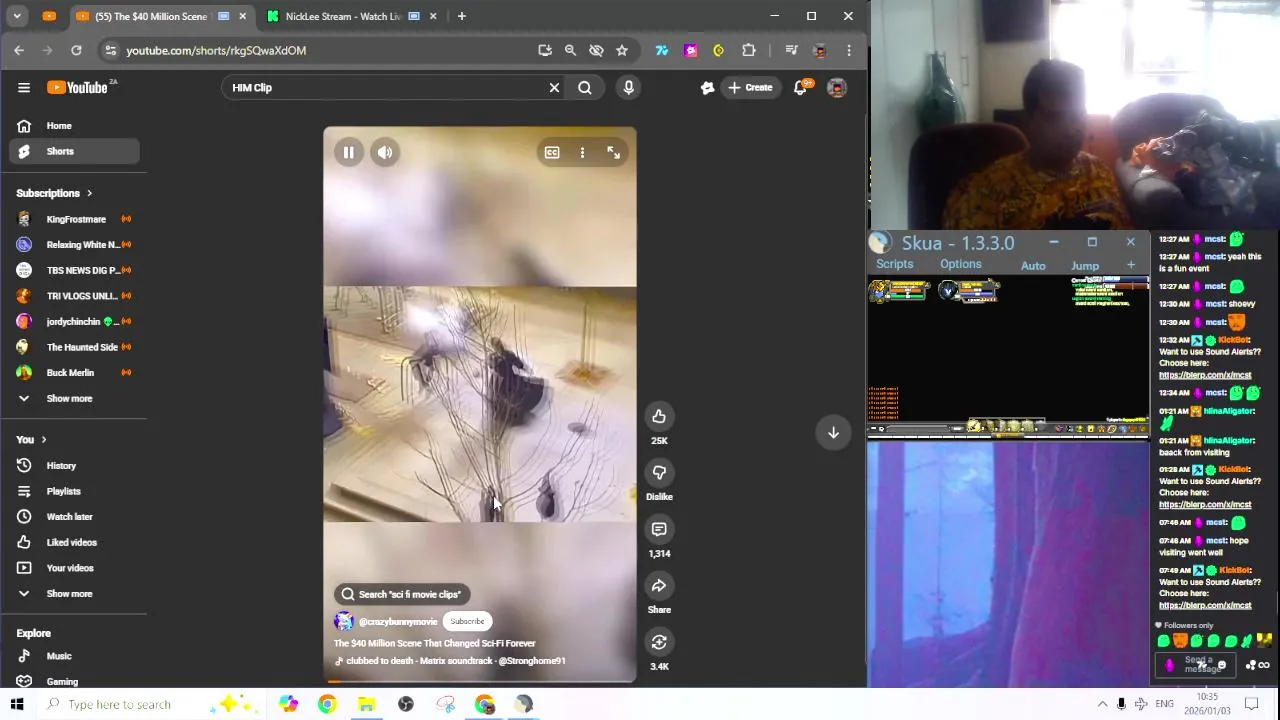Open History in the sidebar
The image size is (1280, 720).
click(x=74, y=466)
